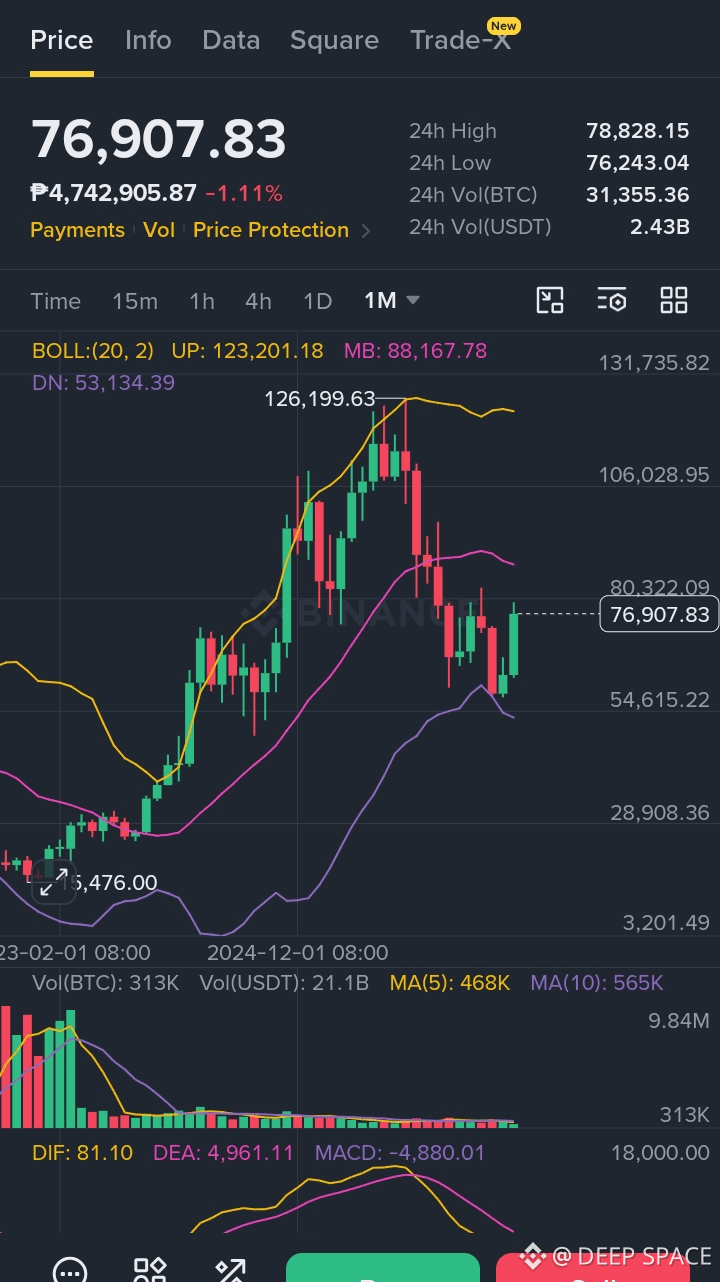
Task: Switch to the Price tab
Action: 62,40
